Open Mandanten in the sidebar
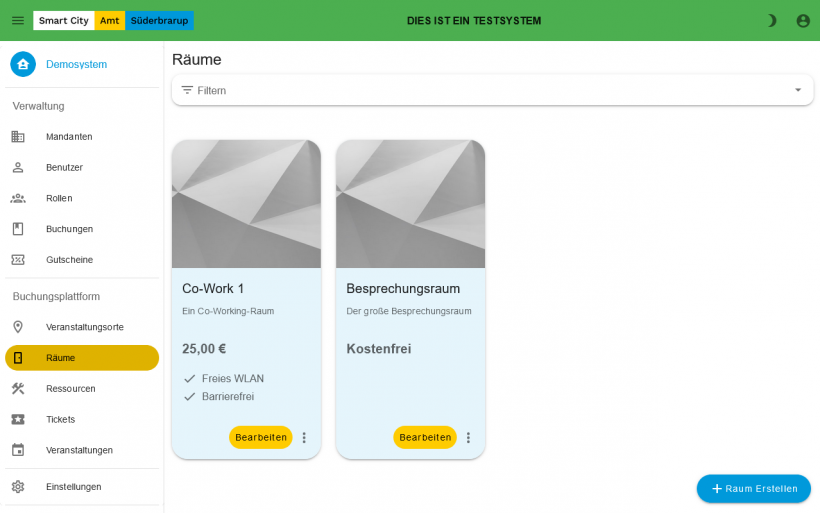The image size is (820, 513). (69, 137)
